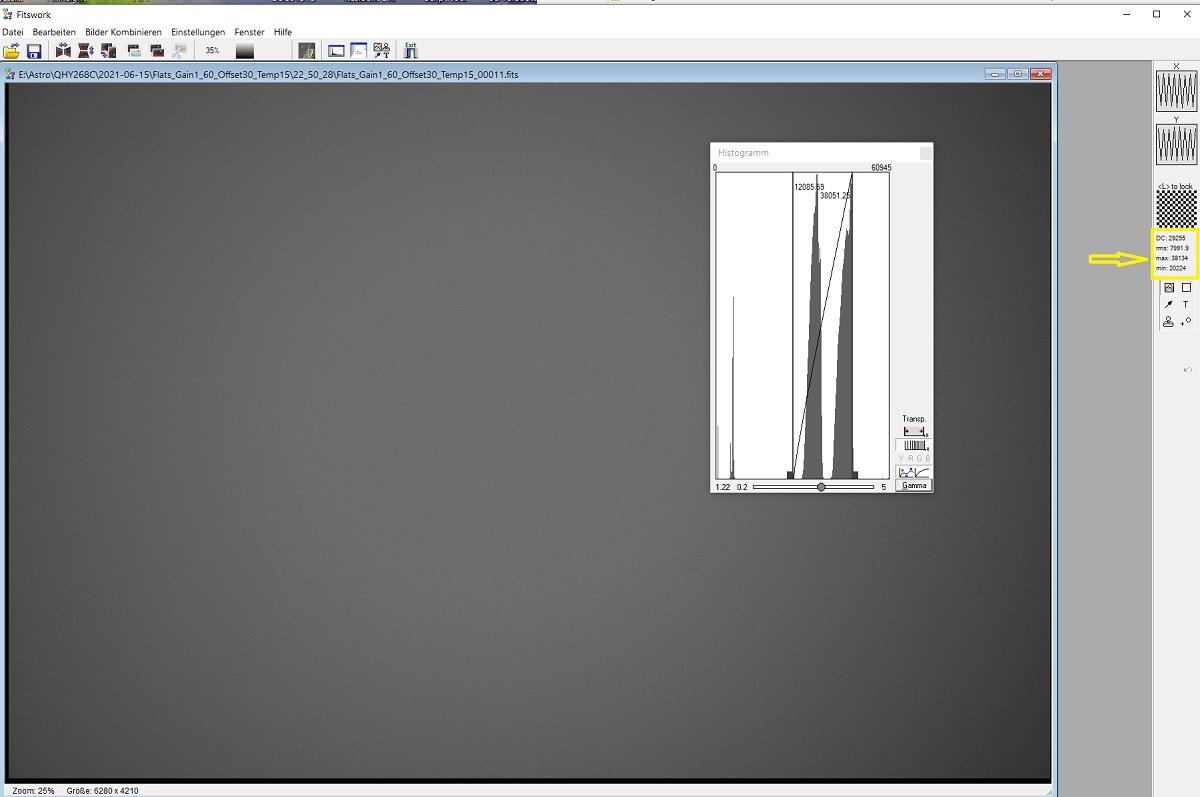This screenshot has height=797, width=1200.
Task: Click the Exit toolbar icon
Action: [x=410, y=50]
